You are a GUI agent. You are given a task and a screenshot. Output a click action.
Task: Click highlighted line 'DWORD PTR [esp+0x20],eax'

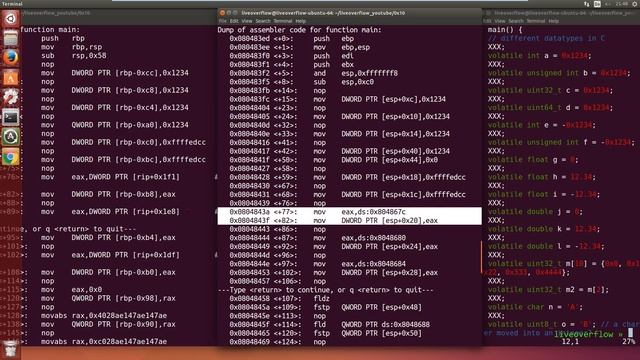(349, 220)
